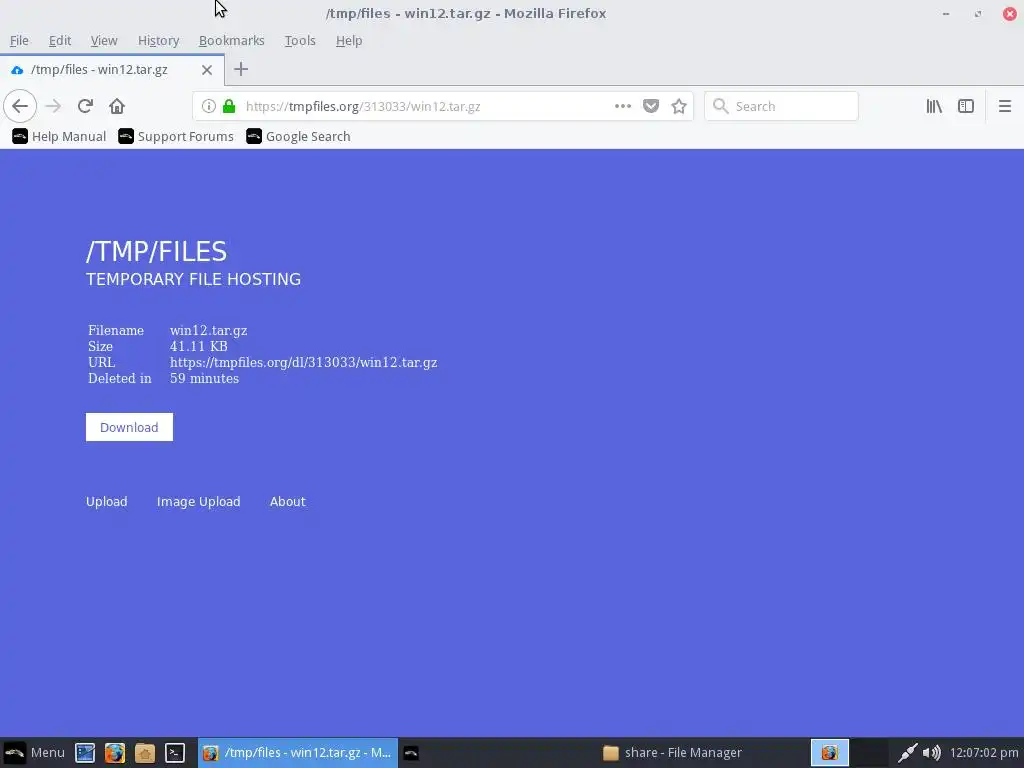Open the Tools menu
Image resolution: width=1024 pixels, height=768 pixels.
[300, 40]
